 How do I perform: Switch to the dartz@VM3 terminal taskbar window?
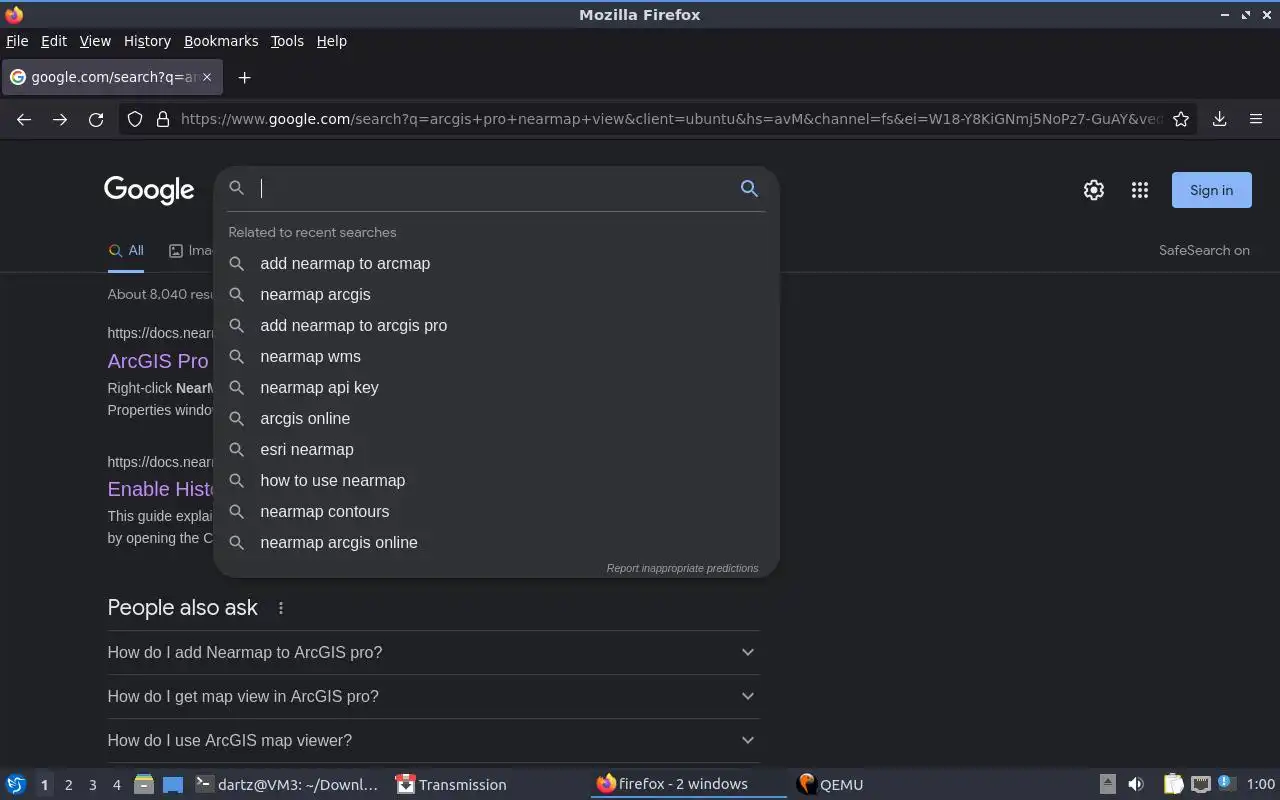coord(287,785)
